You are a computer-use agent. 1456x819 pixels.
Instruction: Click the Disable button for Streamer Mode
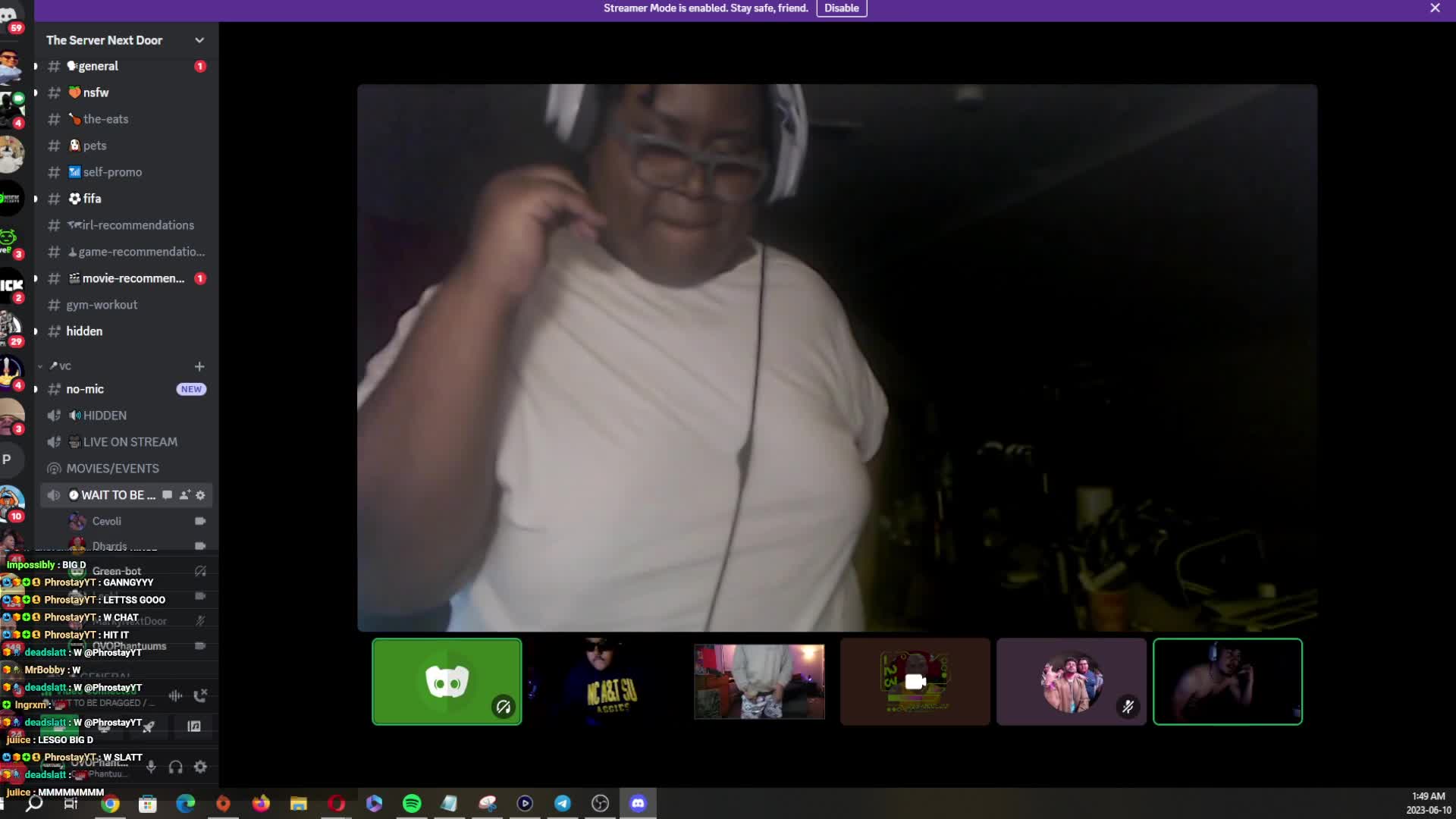(x=842, y=8)
